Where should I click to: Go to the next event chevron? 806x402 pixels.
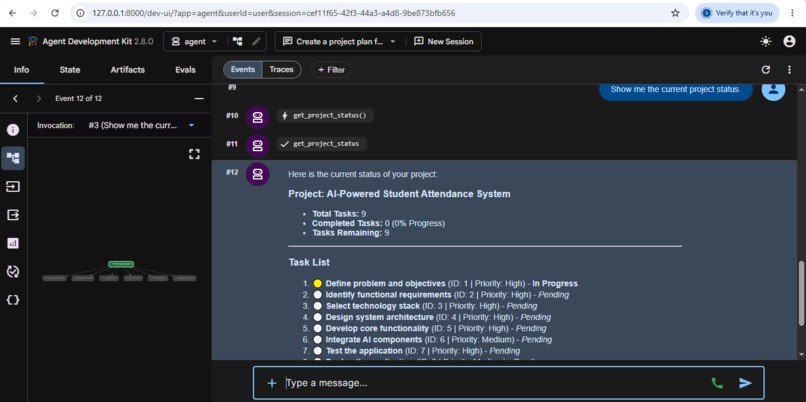(x=39, y=99)
